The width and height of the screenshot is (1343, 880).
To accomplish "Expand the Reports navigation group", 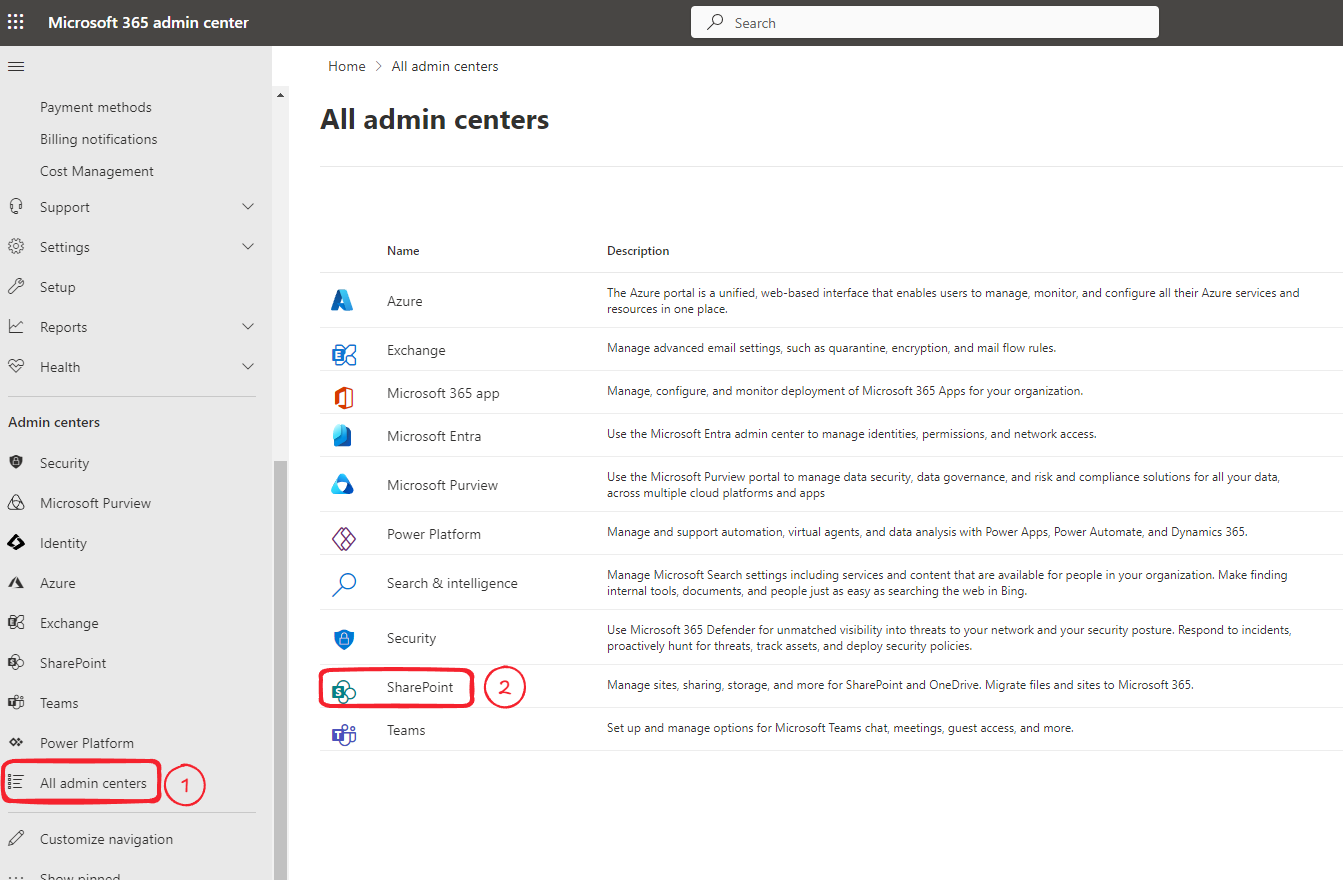I will pyautogui.click(x=248, y=327).
